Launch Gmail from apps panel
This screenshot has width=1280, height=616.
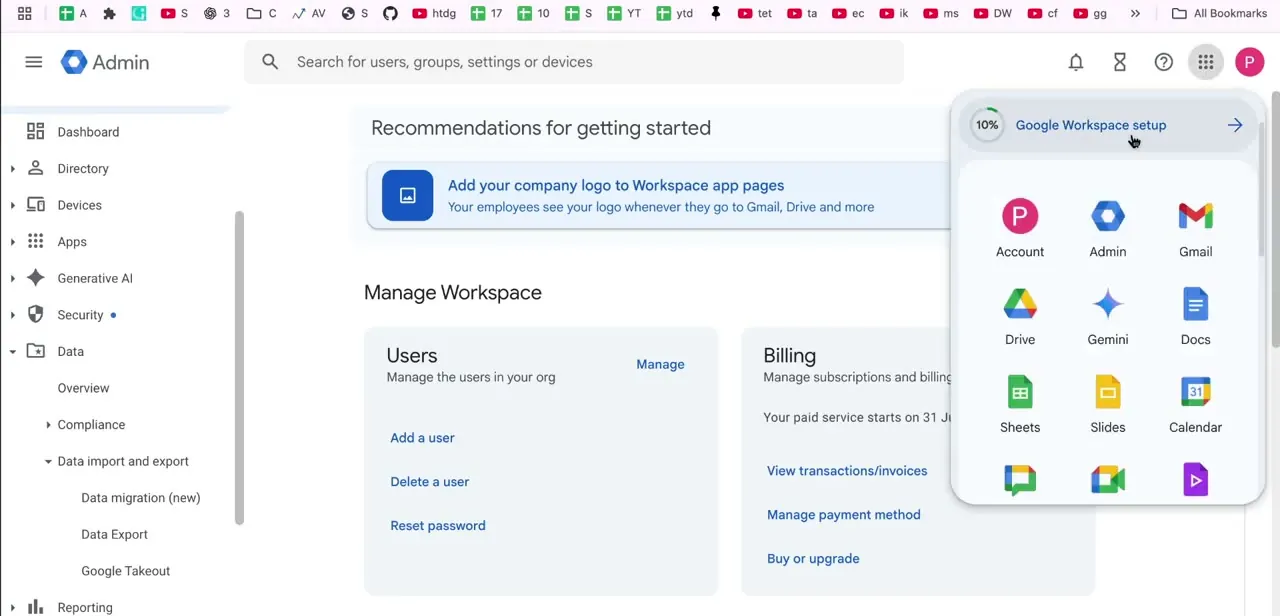(x=1196, y=229)
